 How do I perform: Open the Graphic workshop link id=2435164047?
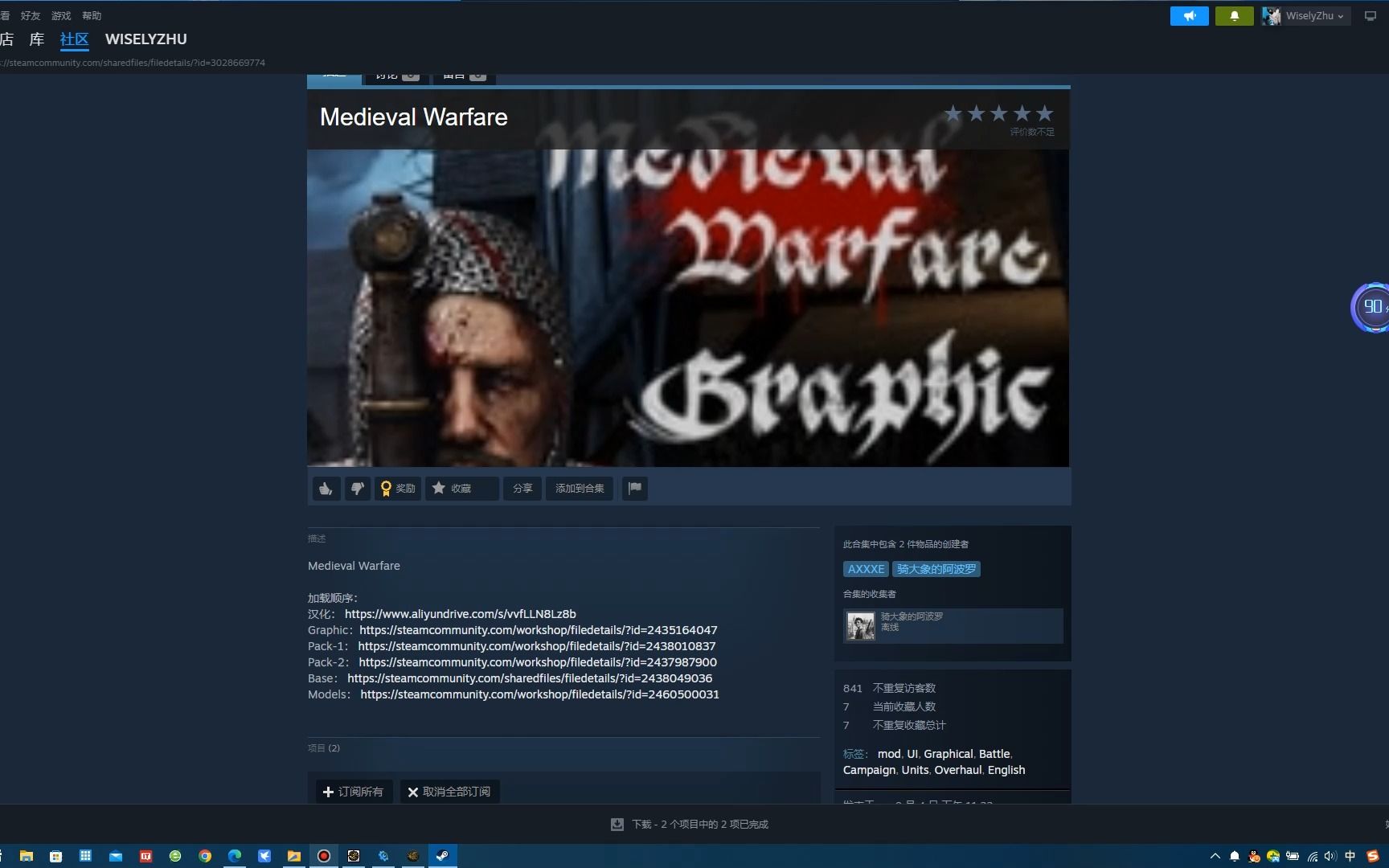point(539,630)
